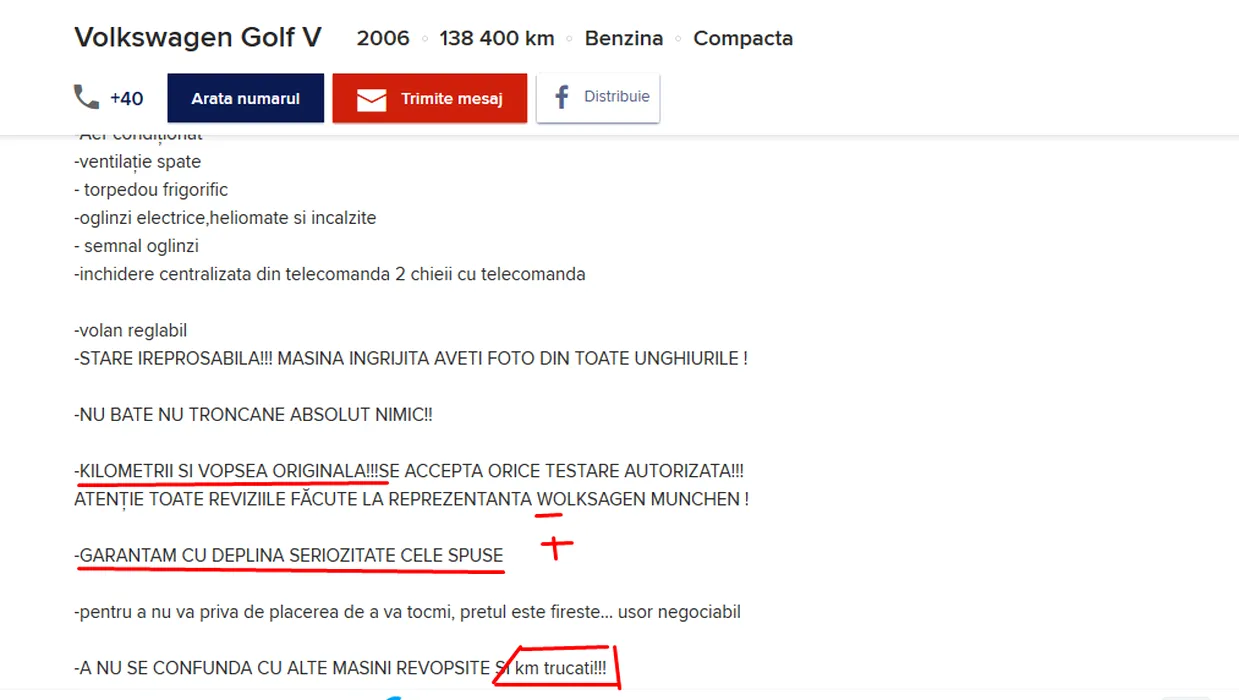Click the Benzina fuel label

[x=624, y=38]
